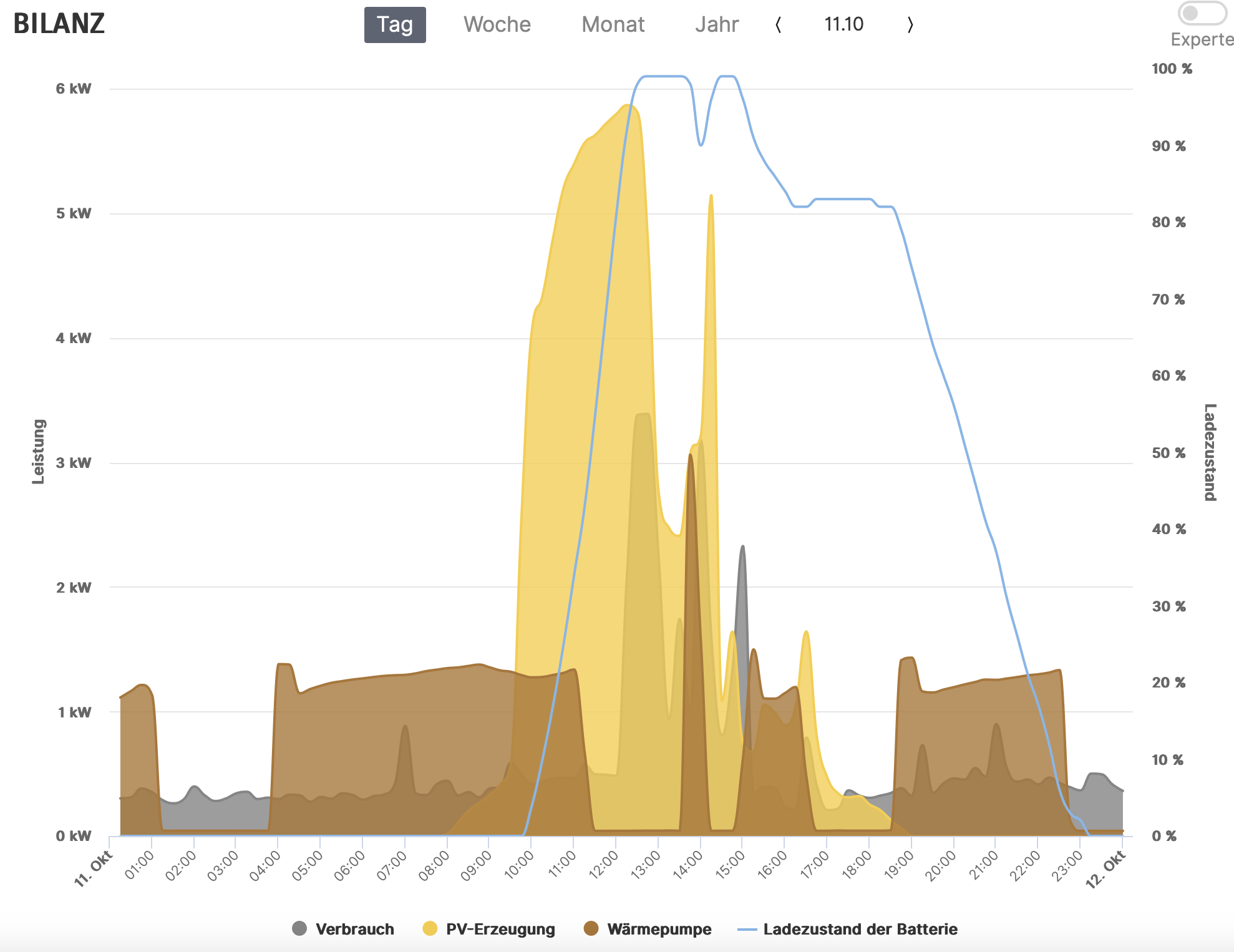Click the 3 kW axis label
Screen dimensions: 1234x952
74,463
